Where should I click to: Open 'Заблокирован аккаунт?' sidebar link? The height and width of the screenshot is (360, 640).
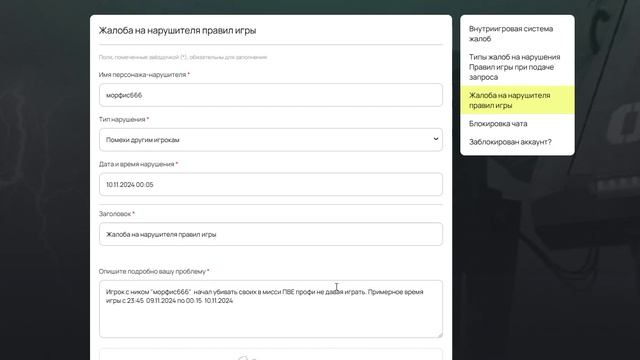510,142
